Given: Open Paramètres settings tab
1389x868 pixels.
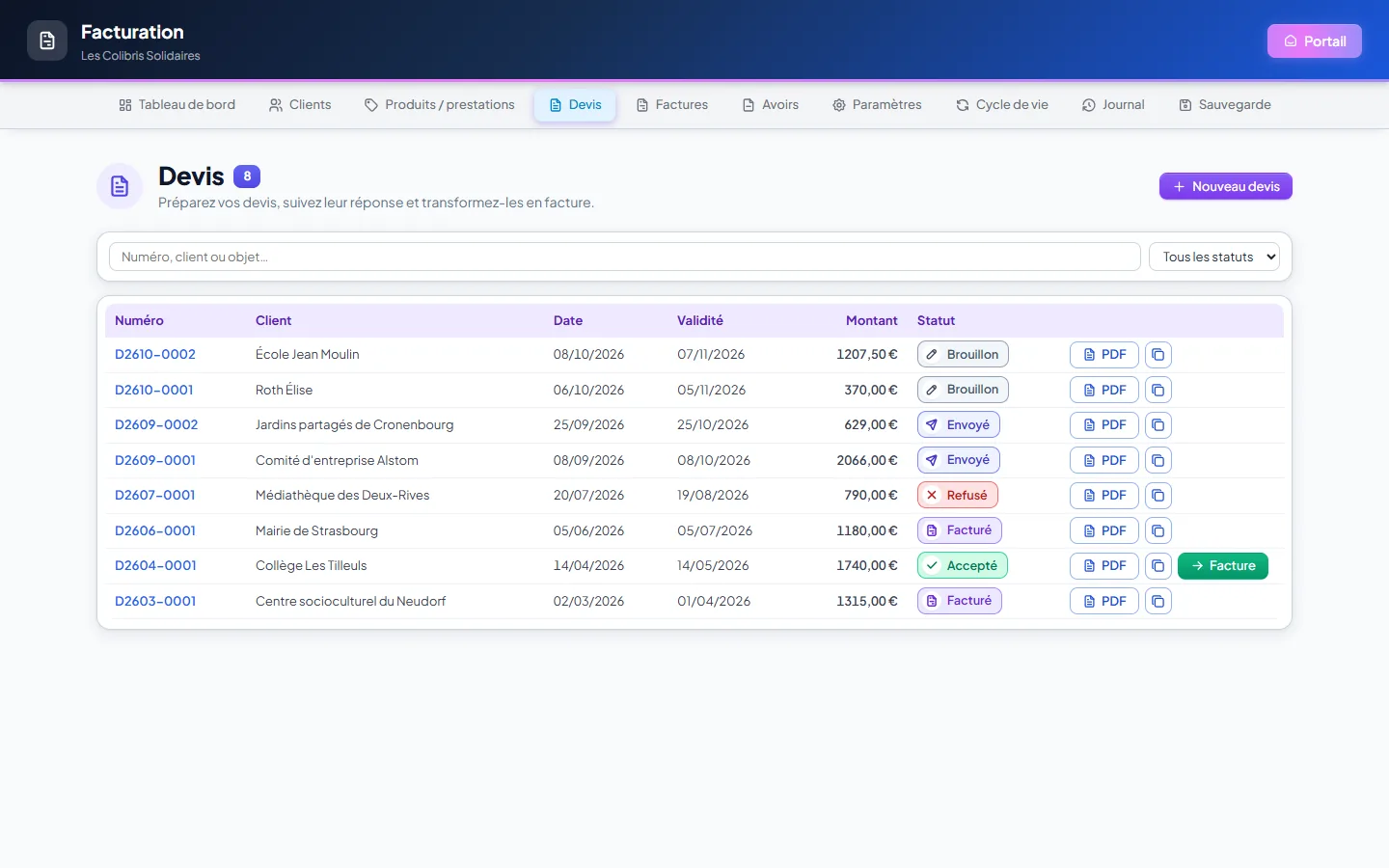Looking at the screenshot, I should (x=878, y=105).
